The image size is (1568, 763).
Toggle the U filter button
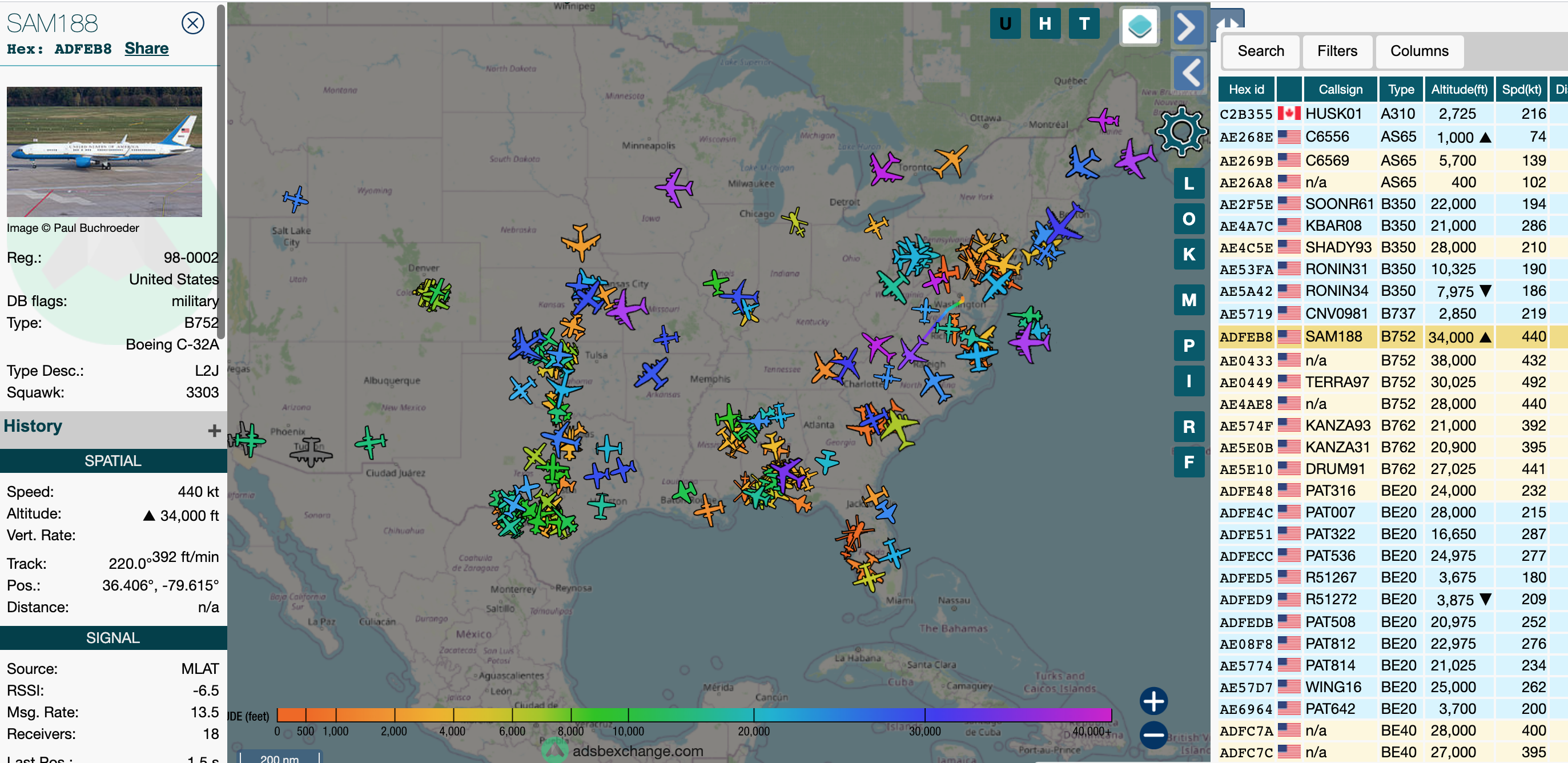point(1005,24)
